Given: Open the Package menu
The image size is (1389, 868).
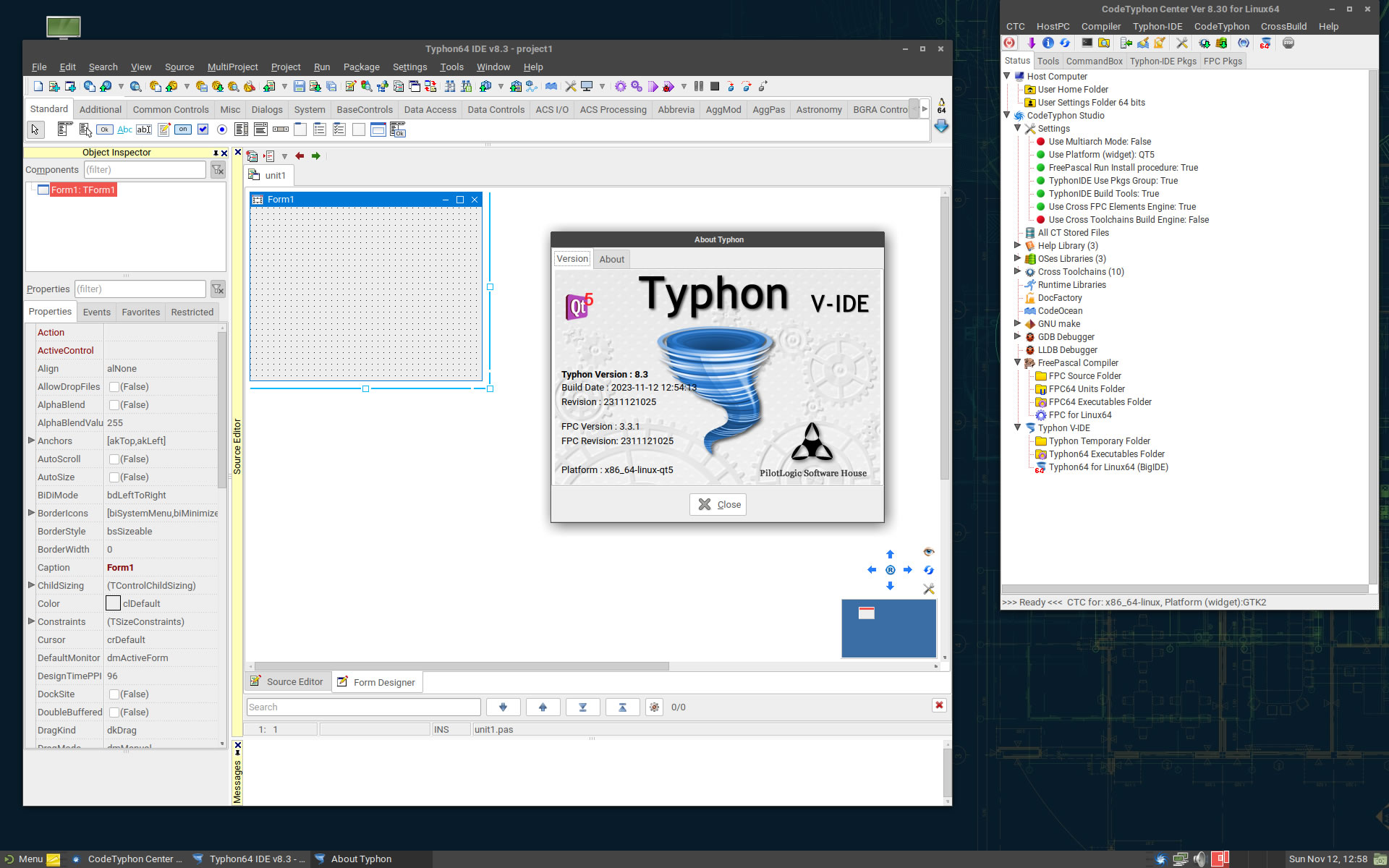Looking at the screenshot, I should coord(361,67).
